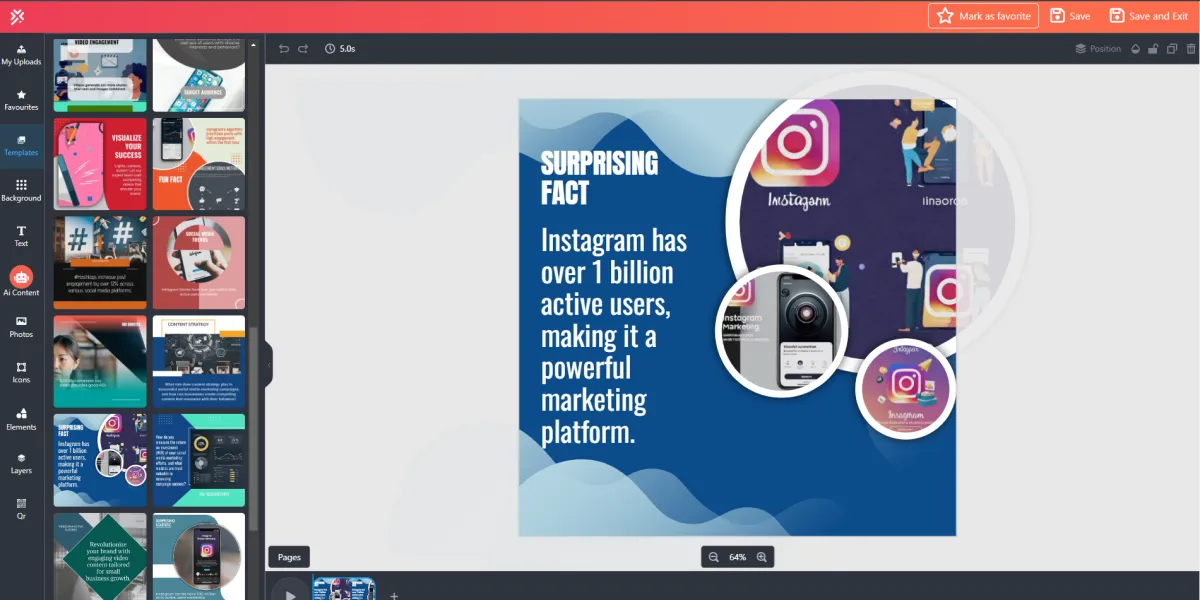
Task: Choose the Visualize Your Success template
Action: (100, 164)
